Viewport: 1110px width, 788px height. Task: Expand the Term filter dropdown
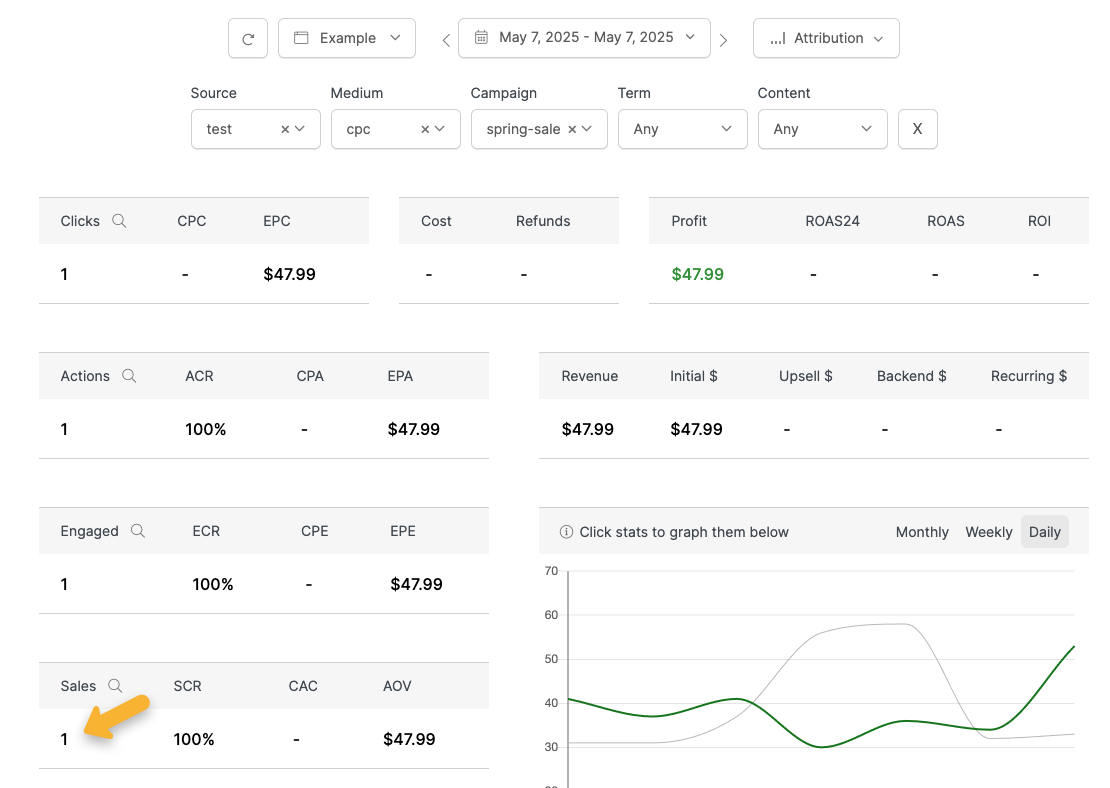pyautogui.click(x=682, y=129)
